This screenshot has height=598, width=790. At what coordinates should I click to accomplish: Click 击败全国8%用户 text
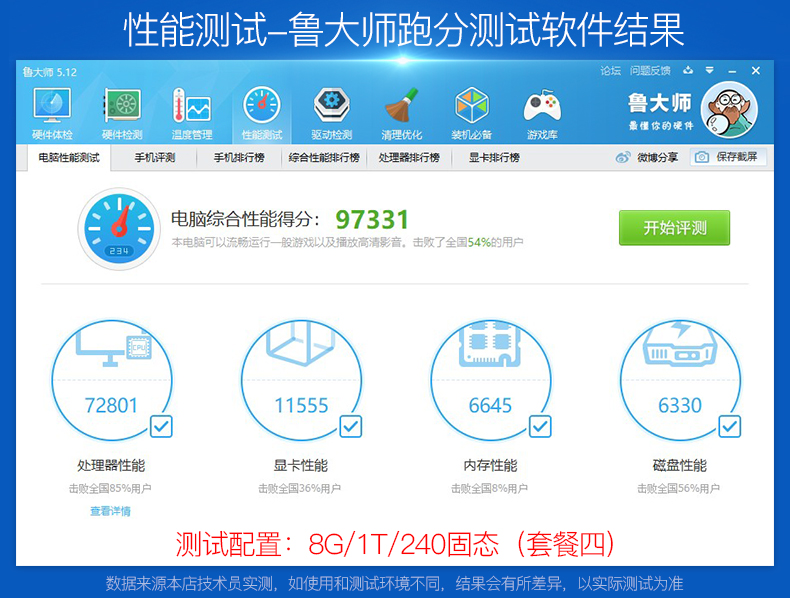[489, 488]
